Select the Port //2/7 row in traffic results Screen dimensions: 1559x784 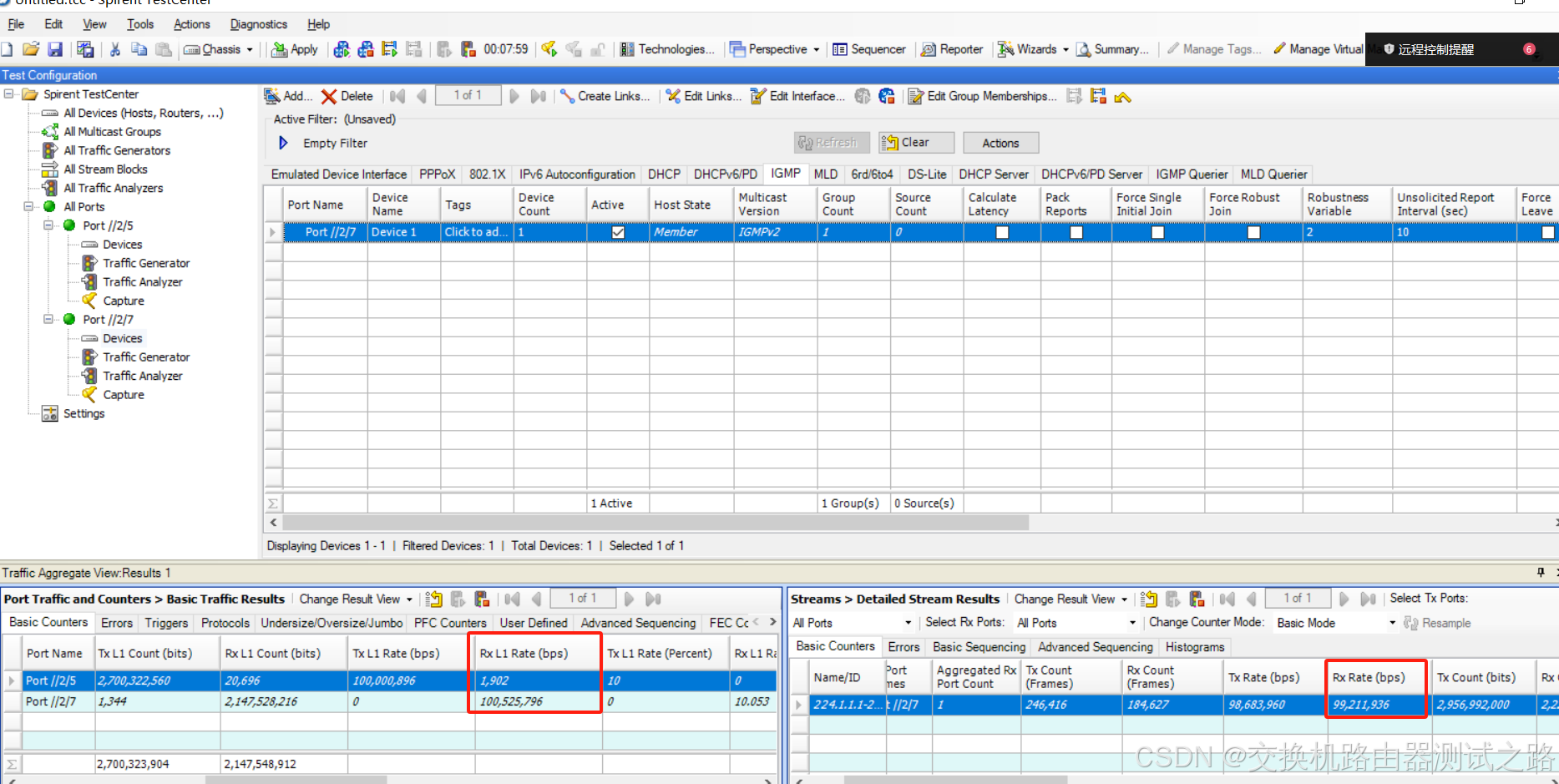click(x=389, y=701)
